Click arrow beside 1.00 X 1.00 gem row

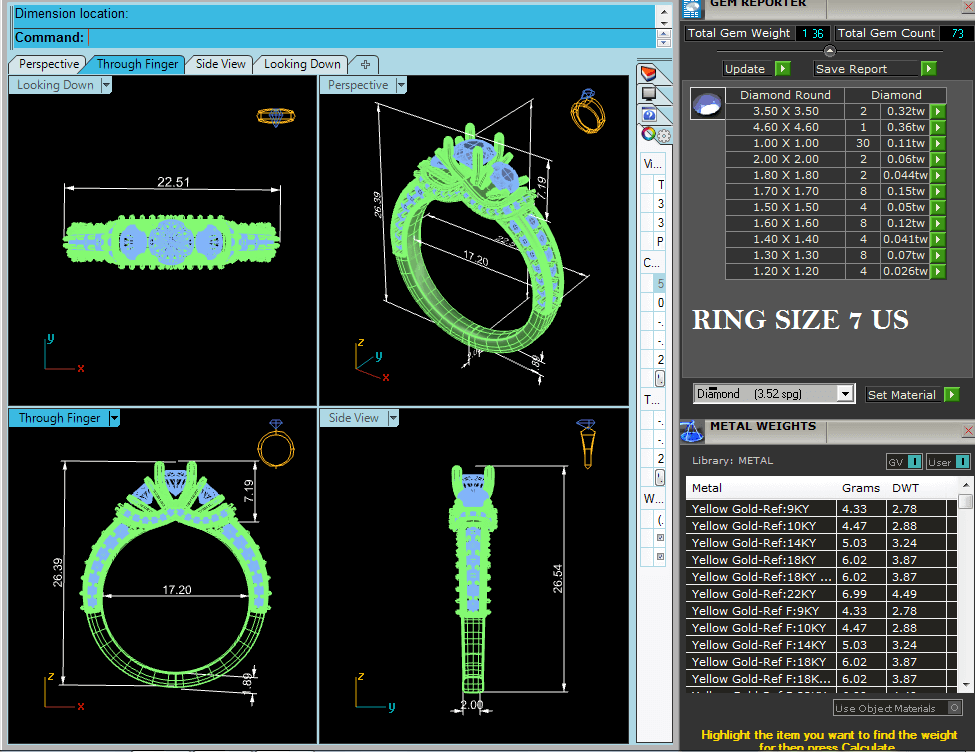click(x=938, y=144)
